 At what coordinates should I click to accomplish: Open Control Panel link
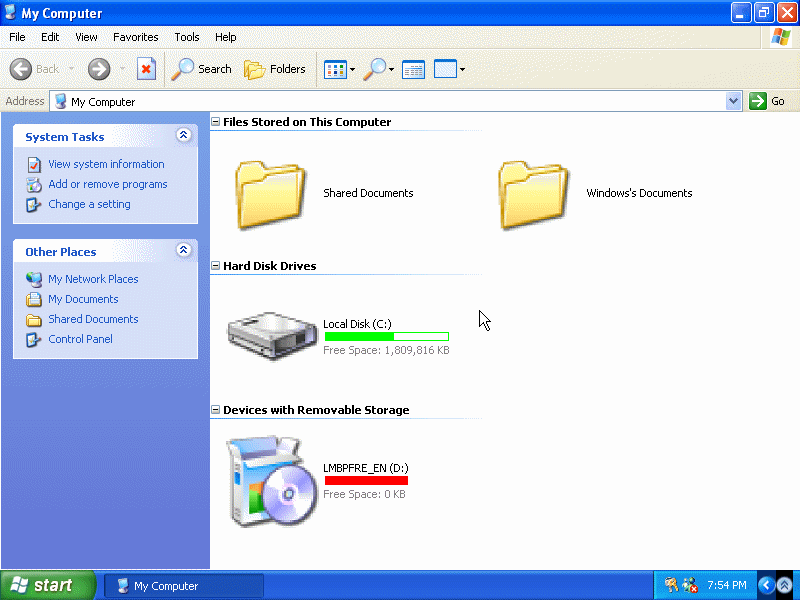click(x=81, y=339)
